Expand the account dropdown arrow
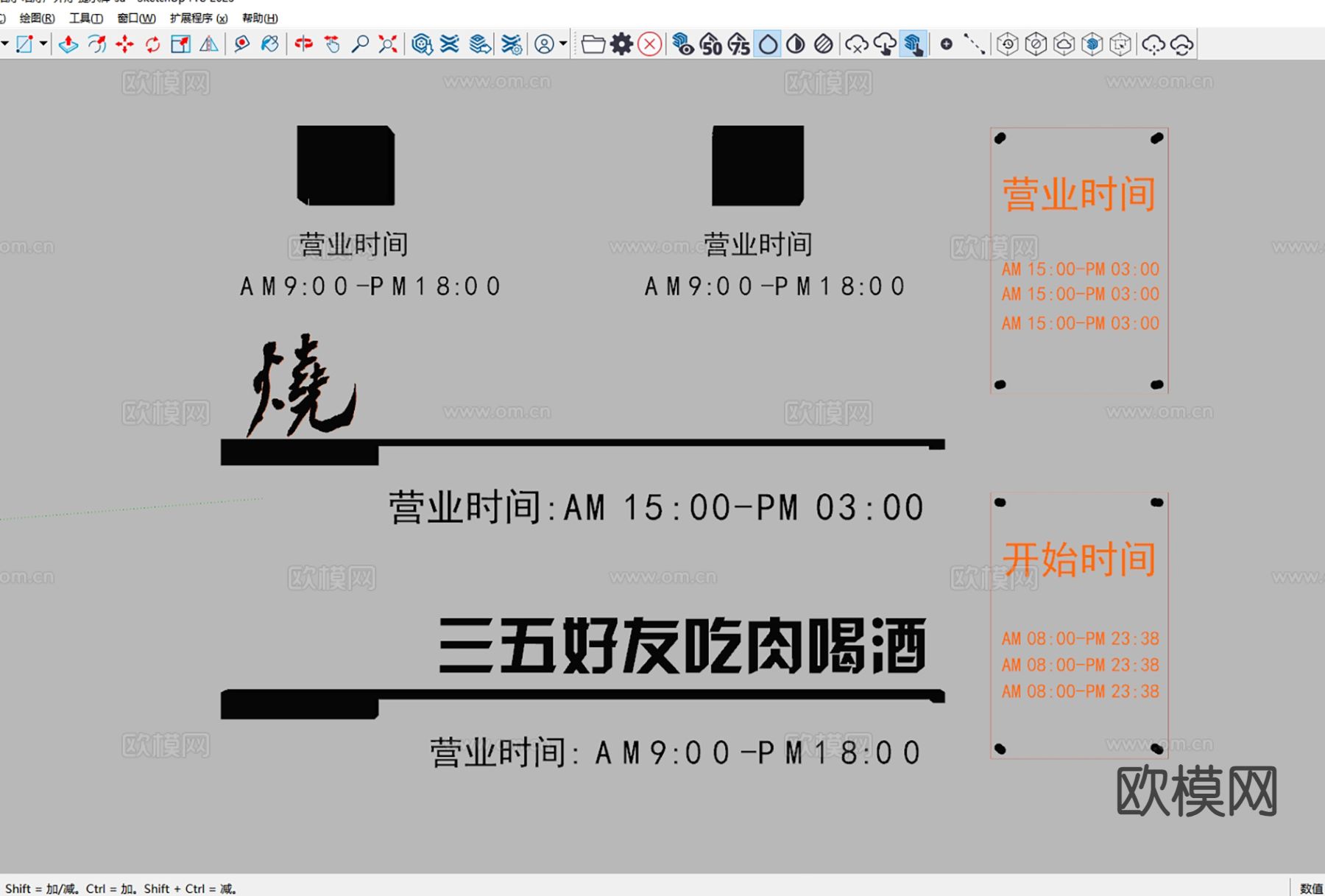Image resolution: width=1325 pixels, height=896 pixels. (563, 44)
